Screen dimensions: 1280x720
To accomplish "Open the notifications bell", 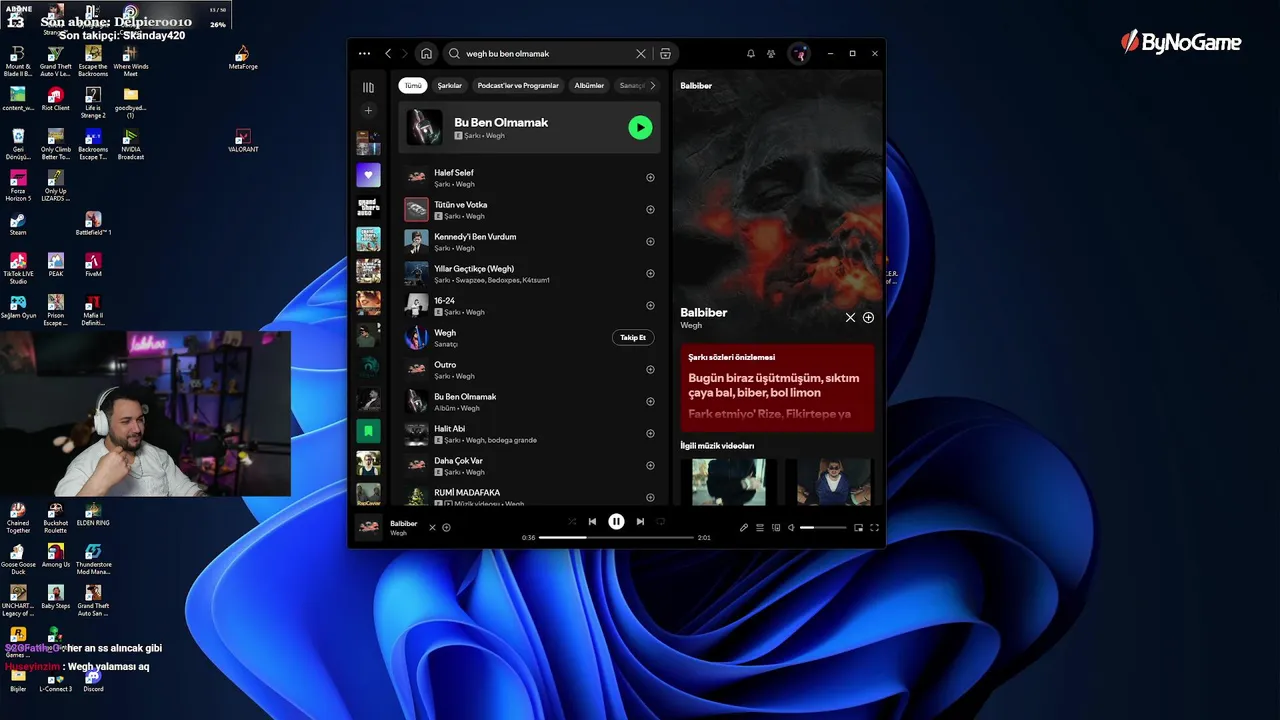I will pos(751,54).
